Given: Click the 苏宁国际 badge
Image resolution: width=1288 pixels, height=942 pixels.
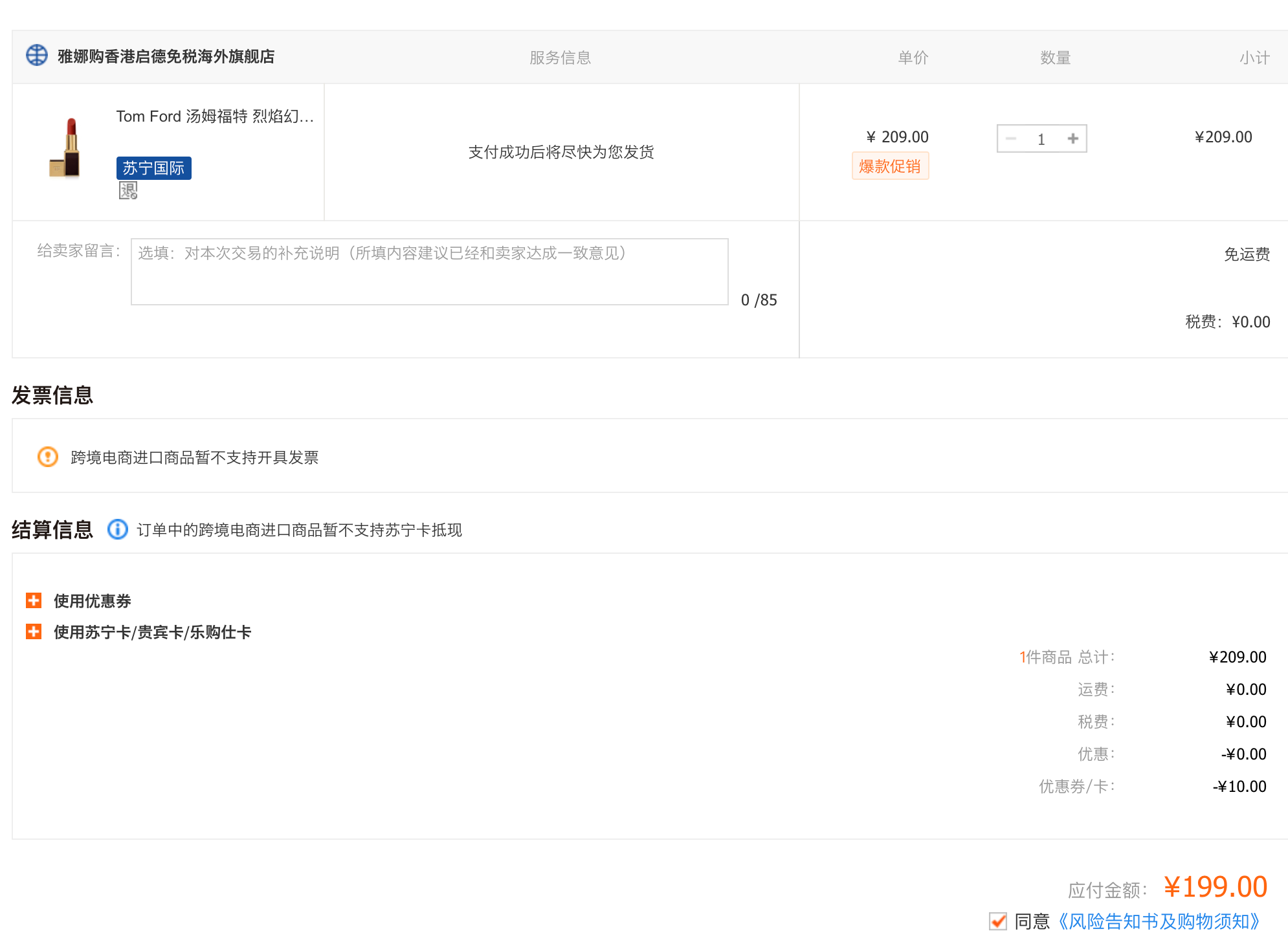Looking at the screenshot, I should 154,168.
